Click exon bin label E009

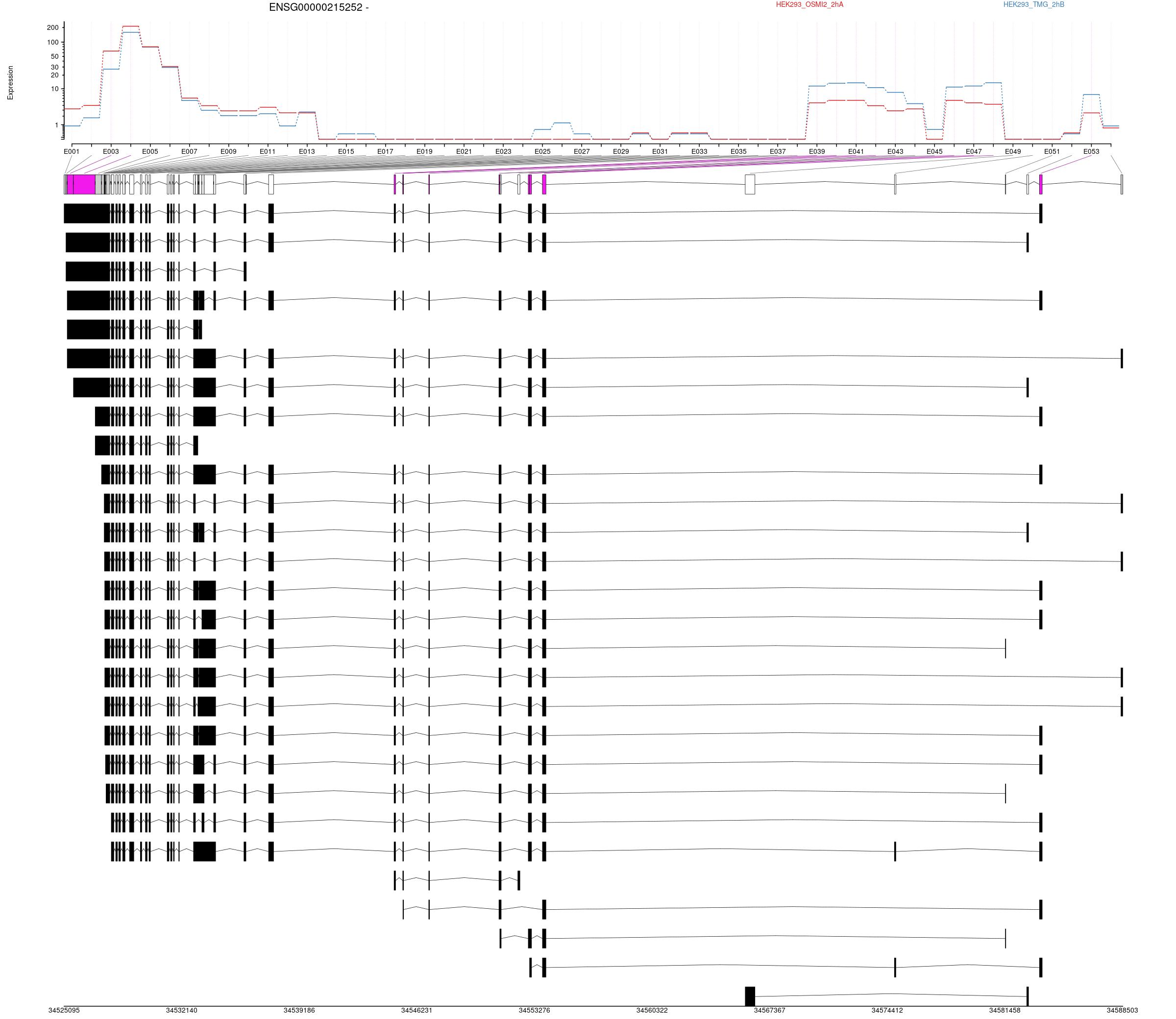pos(229,152)
